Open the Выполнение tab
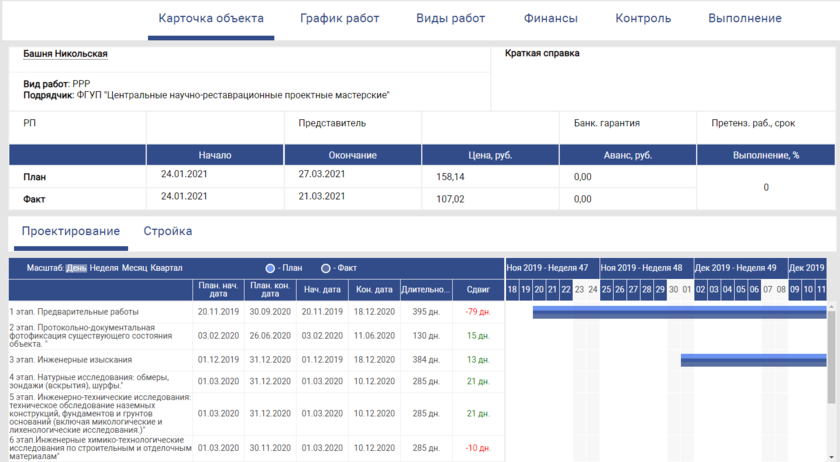This screenshot has height=462, width=840. point(745,19)
